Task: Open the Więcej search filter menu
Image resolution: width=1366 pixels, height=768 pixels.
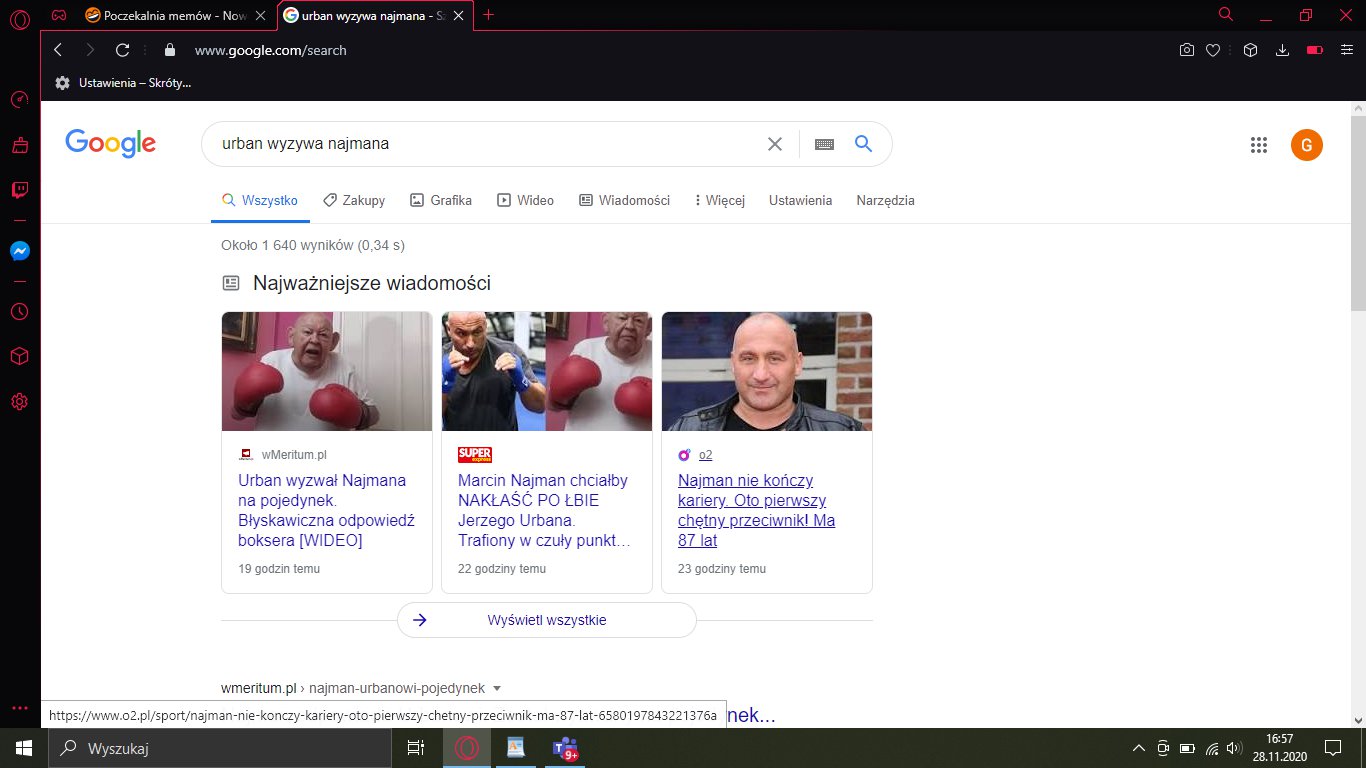Action: click(x=720, y=200)
